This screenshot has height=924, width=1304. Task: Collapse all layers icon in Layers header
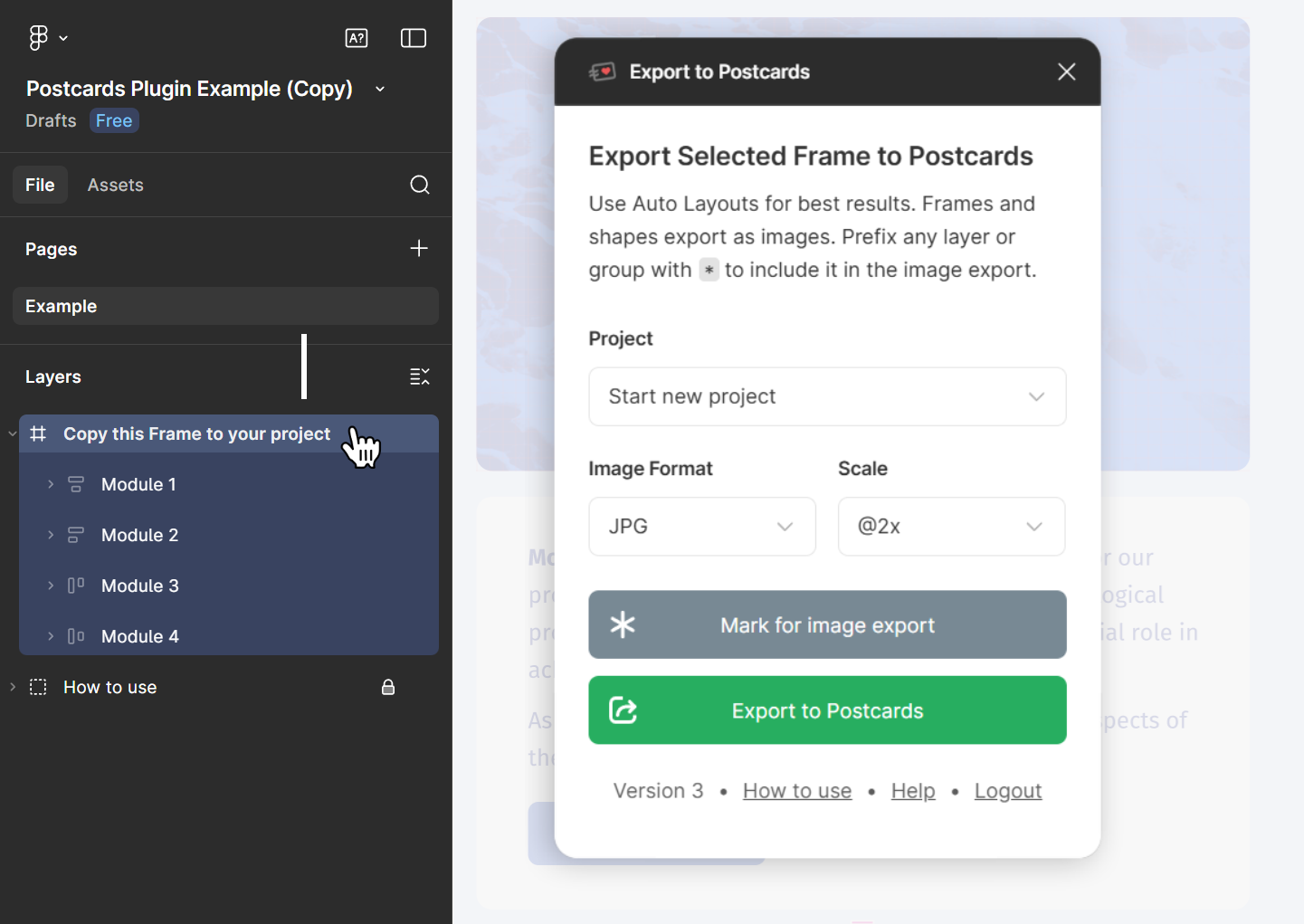click(x=420, y=376)
